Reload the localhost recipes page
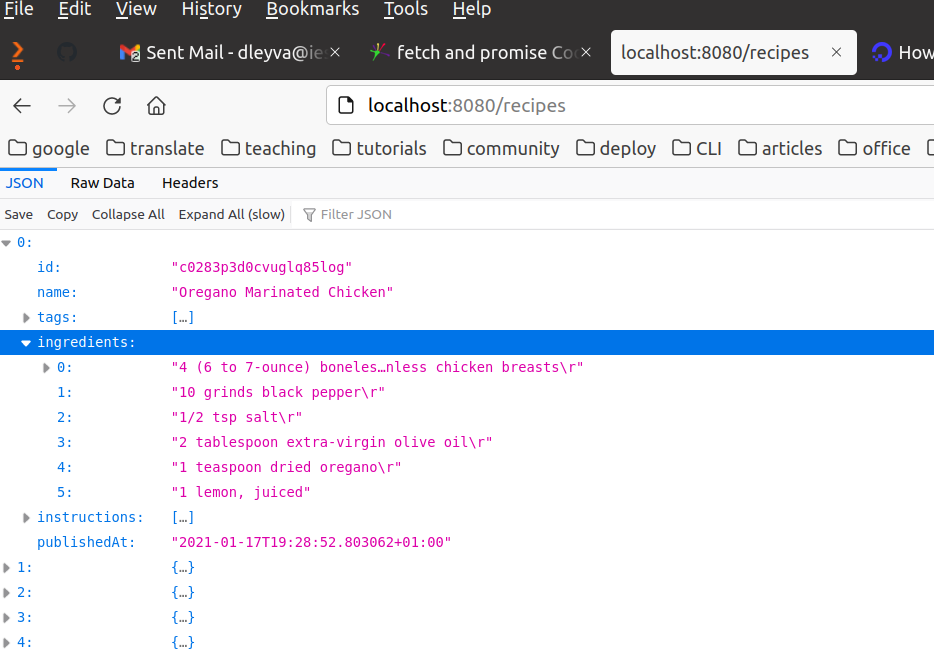The image size is (934, 651). click(x=112, y=106)
